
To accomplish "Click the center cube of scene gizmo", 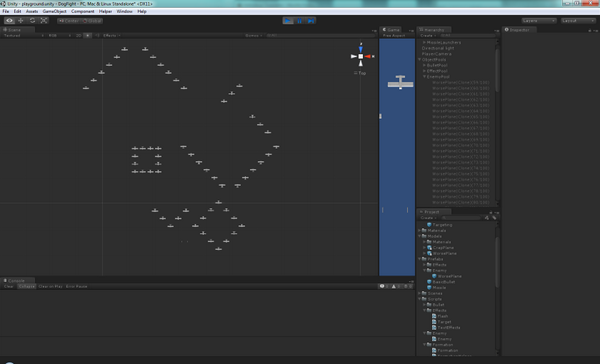I will (360, 56).
